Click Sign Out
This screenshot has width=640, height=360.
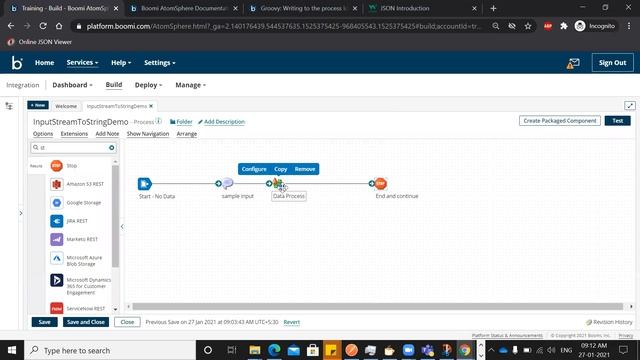pyautogui.click(x=612, y=63)
